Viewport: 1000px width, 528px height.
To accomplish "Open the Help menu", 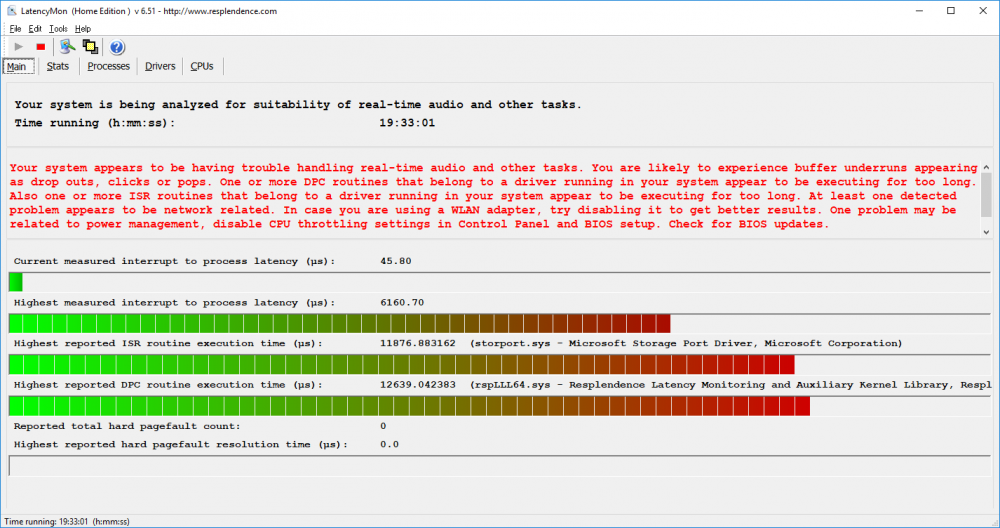I will [83, 29].
